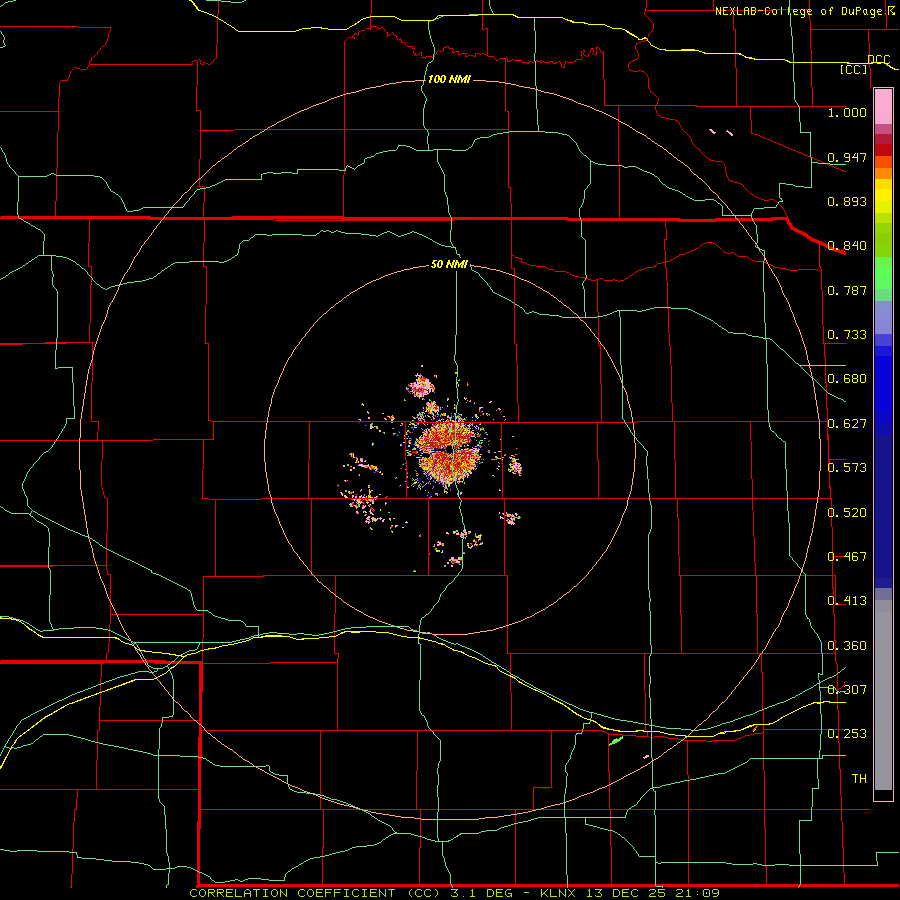Click the 0.573 value on the scale
The image size is (900, 900).
pos(847,468)
